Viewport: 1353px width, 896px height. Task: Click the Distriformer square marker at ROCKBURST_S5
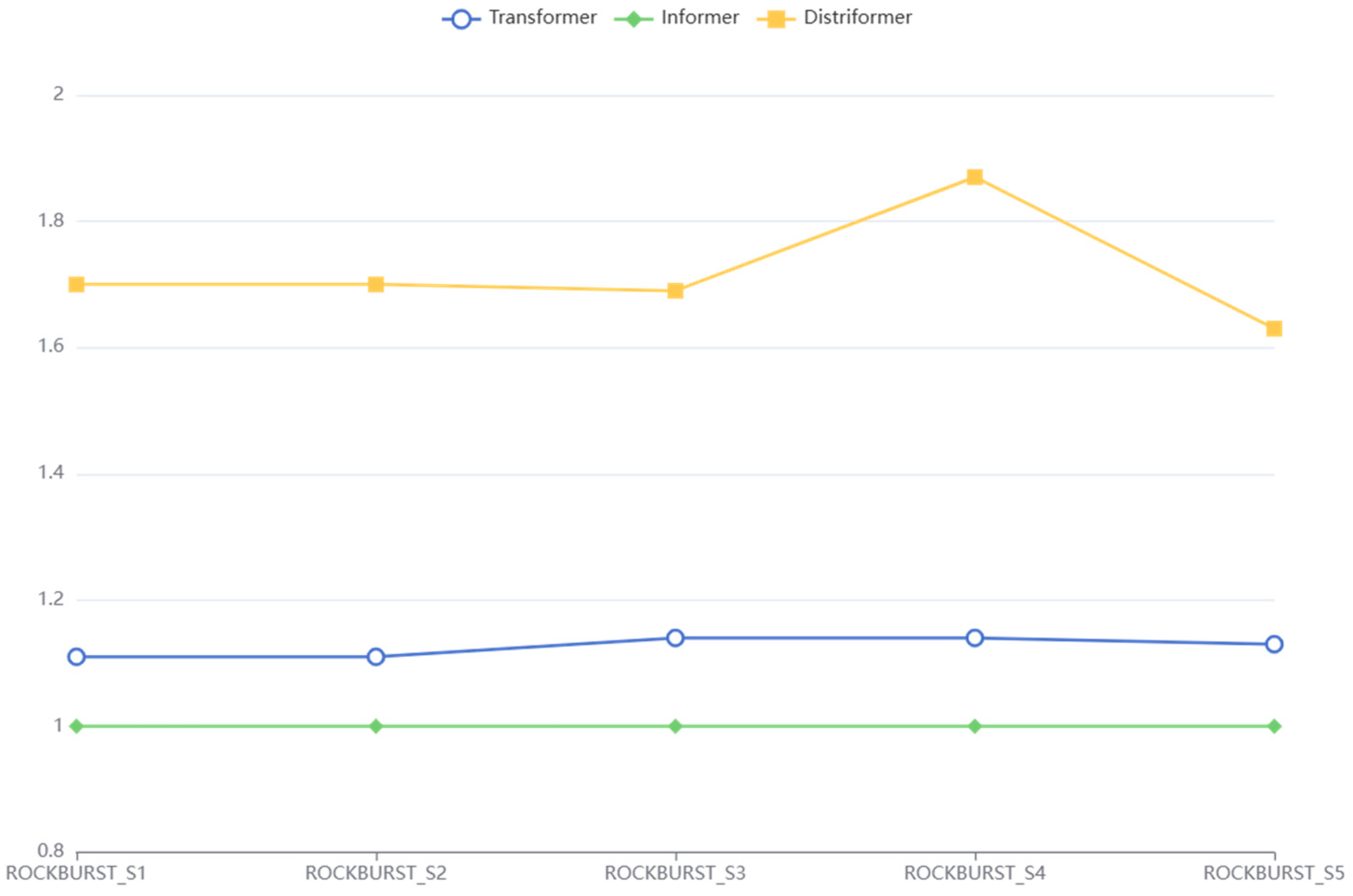(x=1274, y=329)
